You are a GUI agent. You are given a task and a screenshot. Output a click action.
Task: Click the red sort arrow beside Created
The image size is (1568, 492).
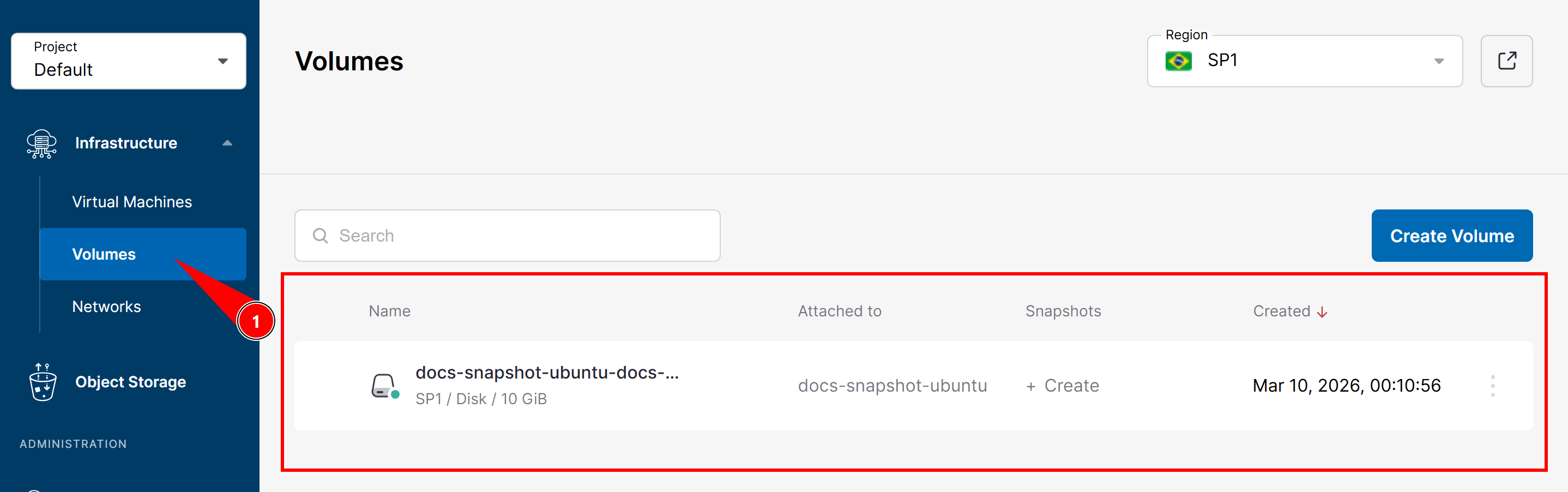click(x=1322, y=313)
